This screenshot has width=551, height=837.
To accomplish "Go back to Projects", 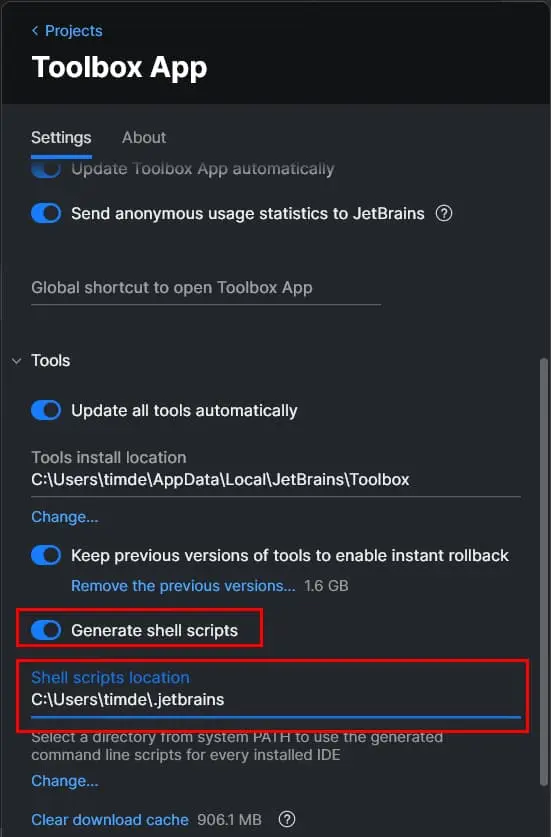I will point(73,31).
